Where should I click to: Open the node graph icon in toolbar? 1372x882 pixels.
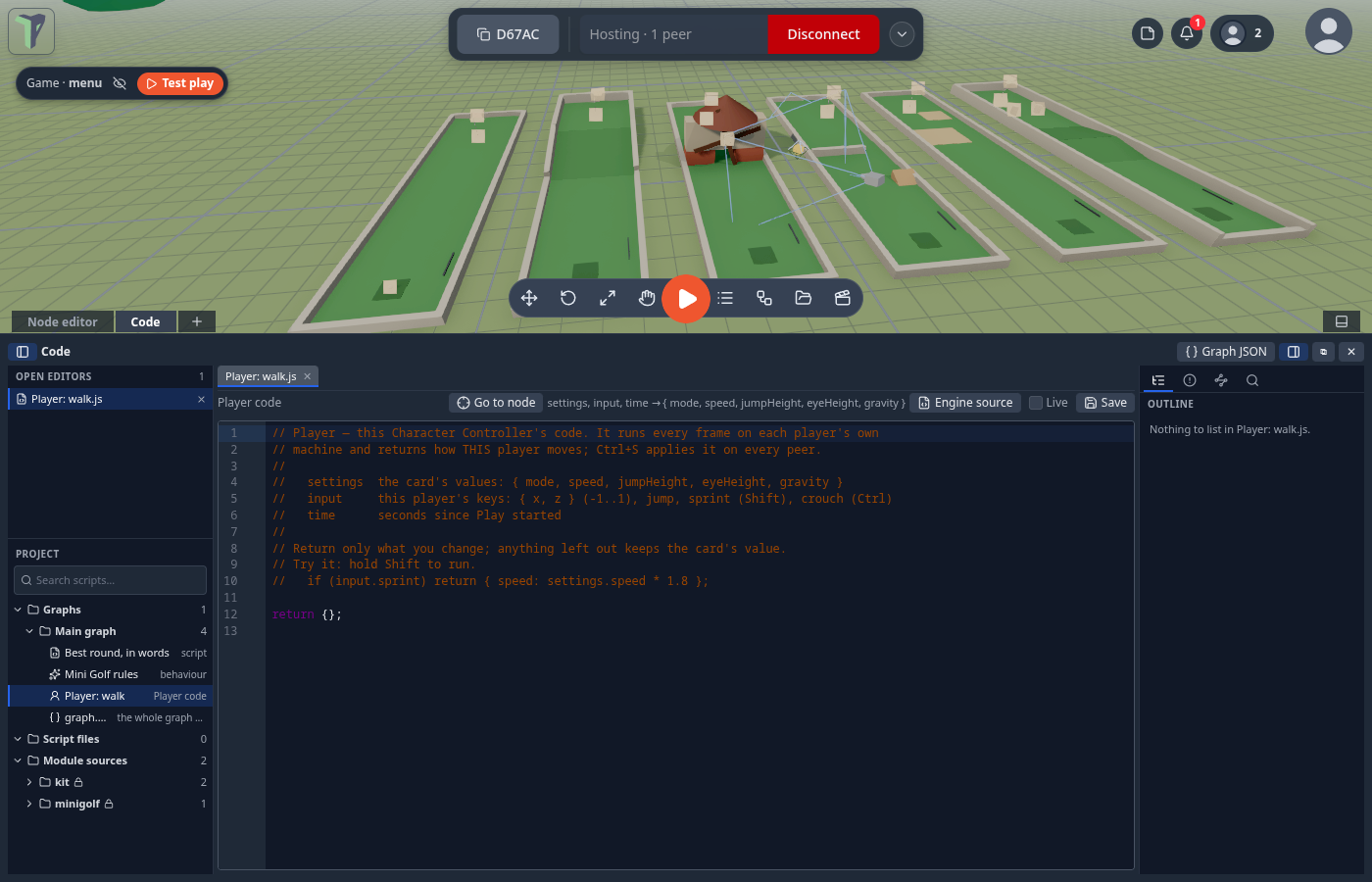(x=764, y=298)
